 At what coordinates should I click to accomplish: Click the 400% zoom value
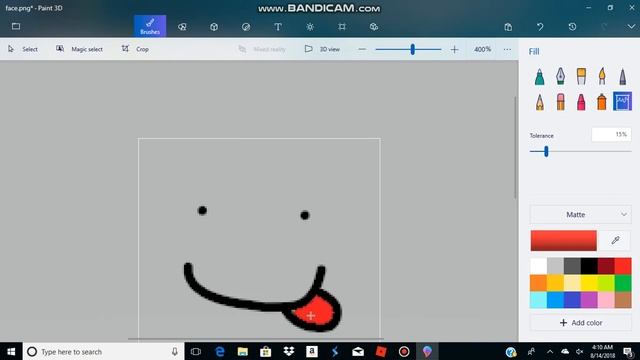click(482, 49)
